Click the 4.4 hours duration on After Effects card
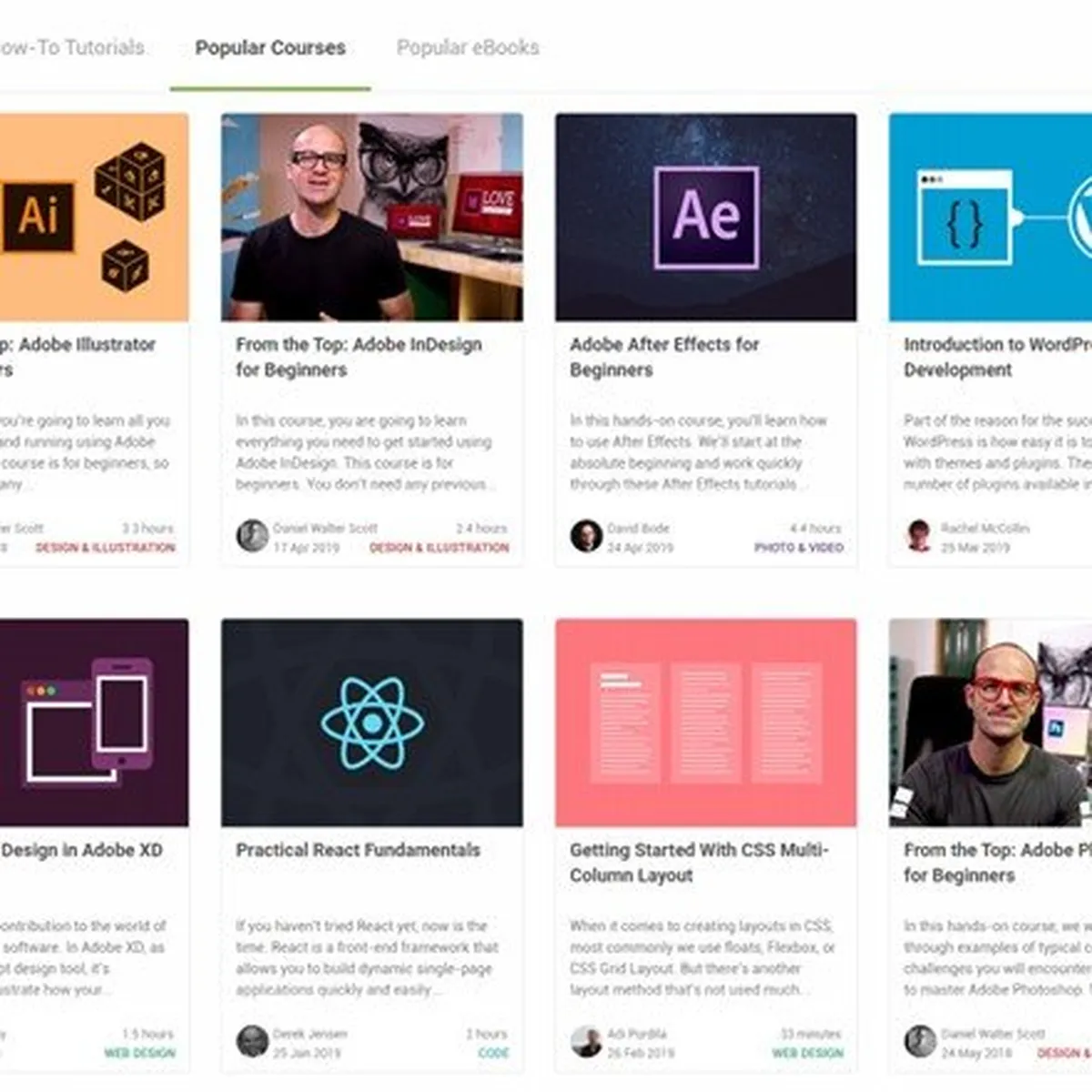The width and height of the screenshot is (1092, 1092). (x=815, y=528)
